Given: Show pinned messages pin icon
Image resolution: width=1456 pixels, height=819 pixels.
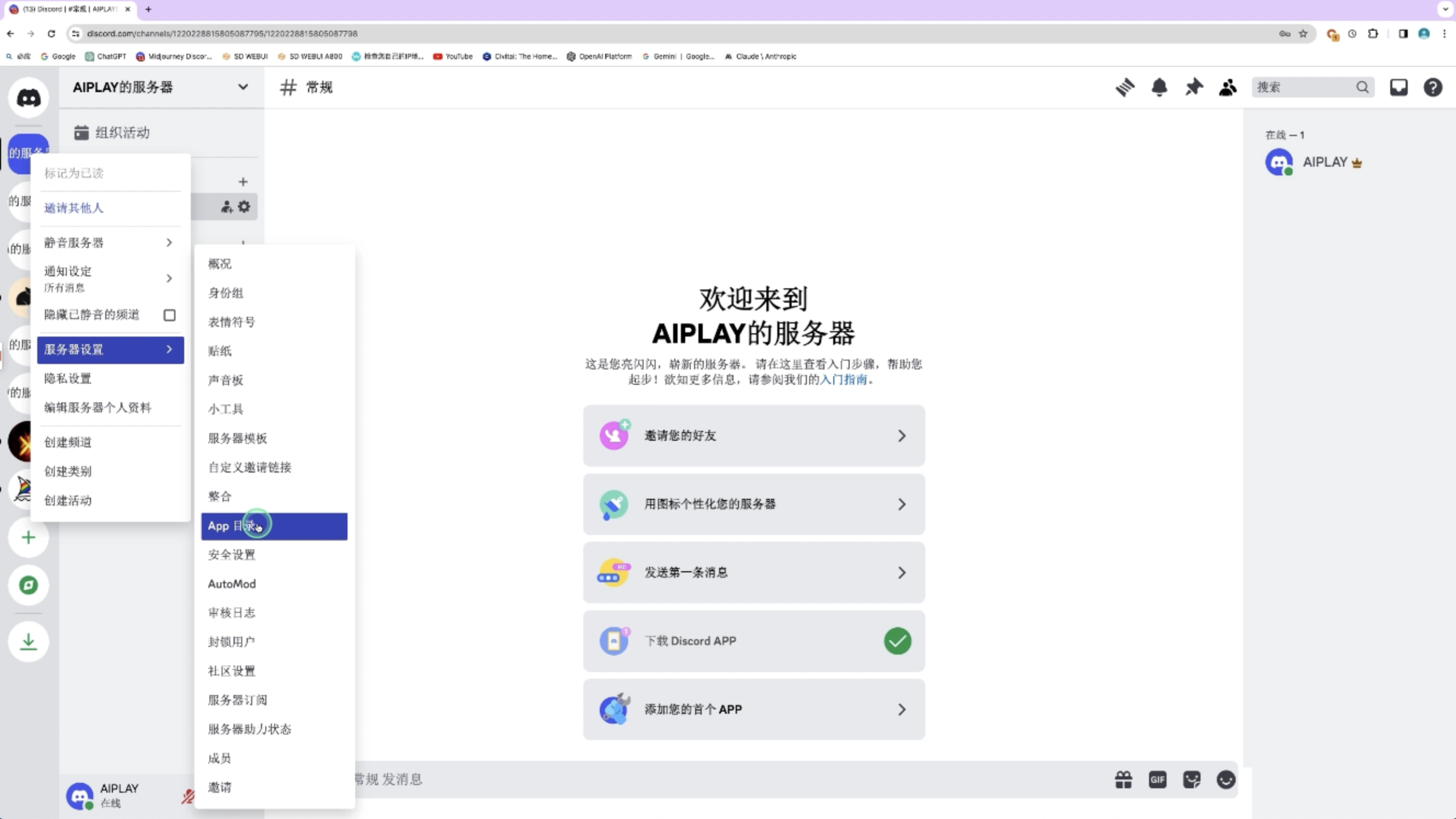Looking at the screenshot, I should [1194, 87].
